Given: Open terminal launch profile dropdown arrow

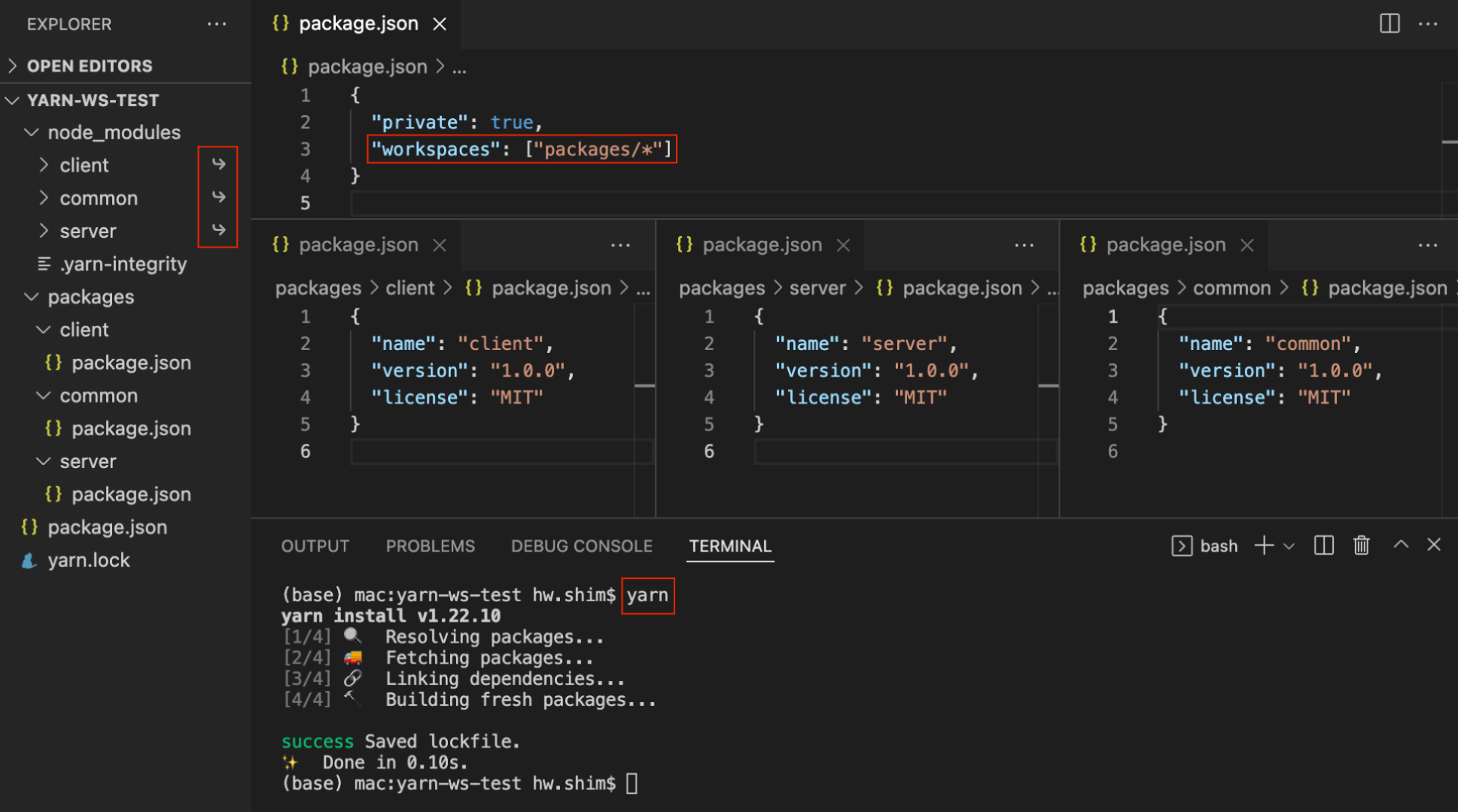Looking at the screenshot, I should click(x=1289, y=547).
